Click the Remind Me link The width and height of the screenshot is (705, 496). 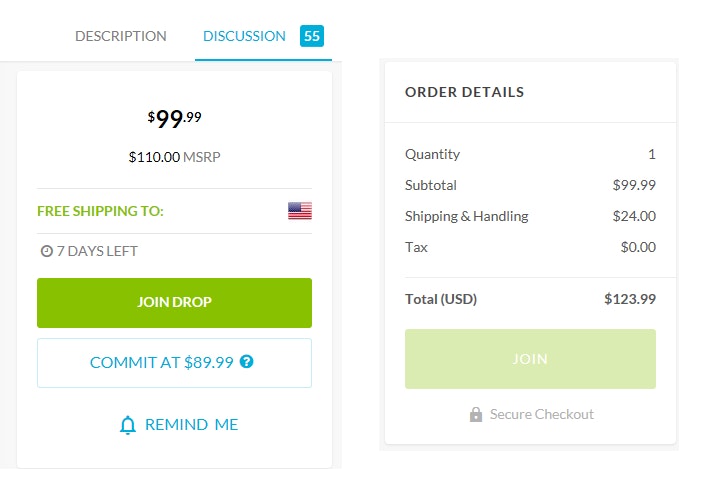[x=191, y=425]
